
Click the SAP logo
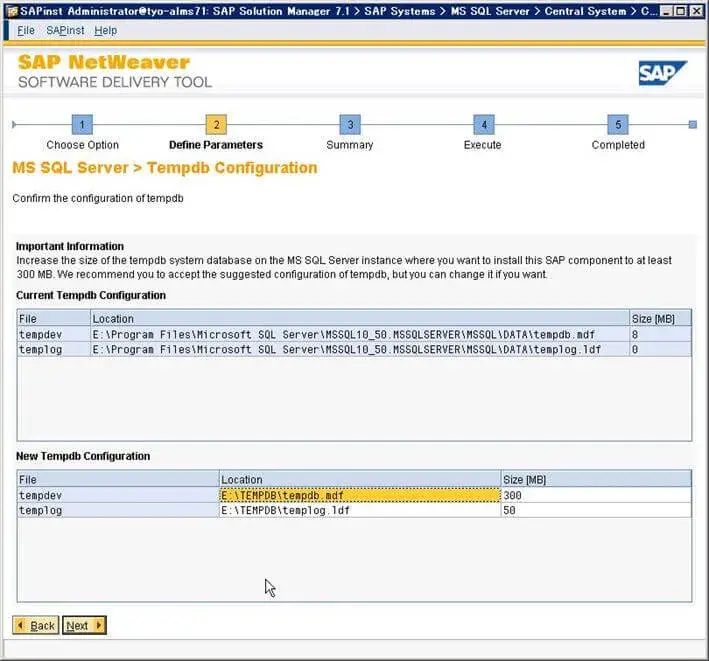point(662,73)
